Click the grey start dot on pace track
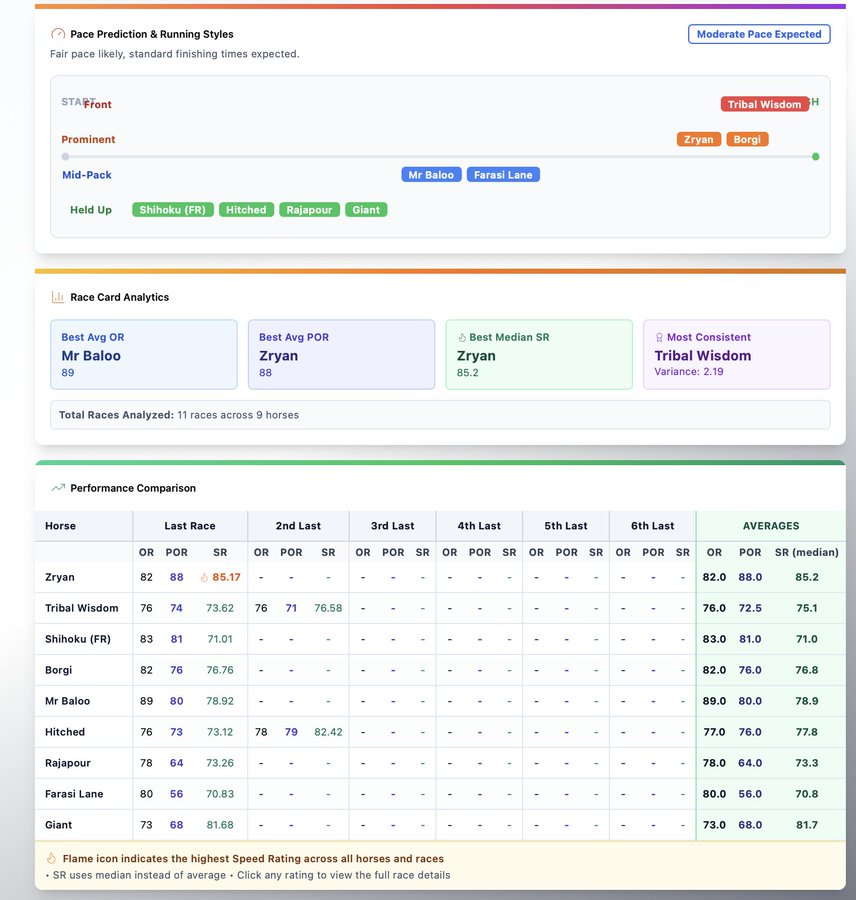The image size is (856, 900). coord(65,157)
